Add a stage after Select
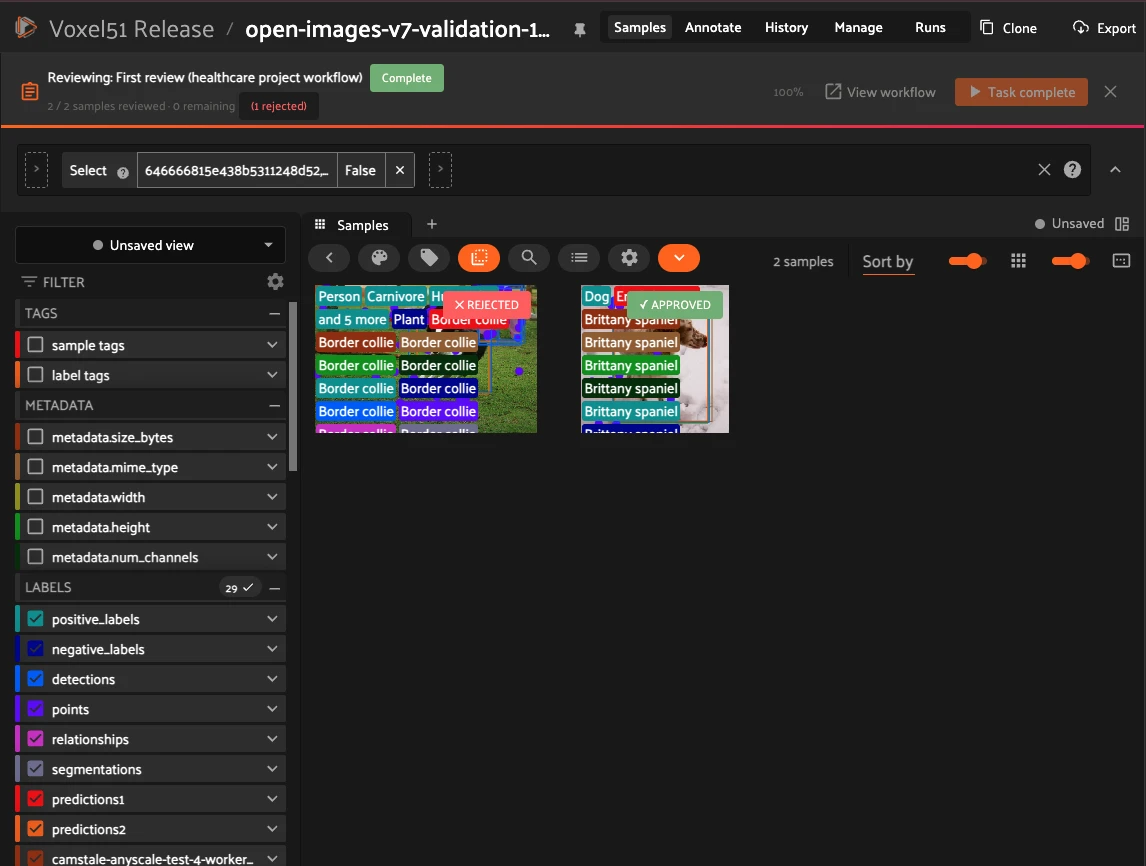Screen dimensions: 1146x866 440,170
